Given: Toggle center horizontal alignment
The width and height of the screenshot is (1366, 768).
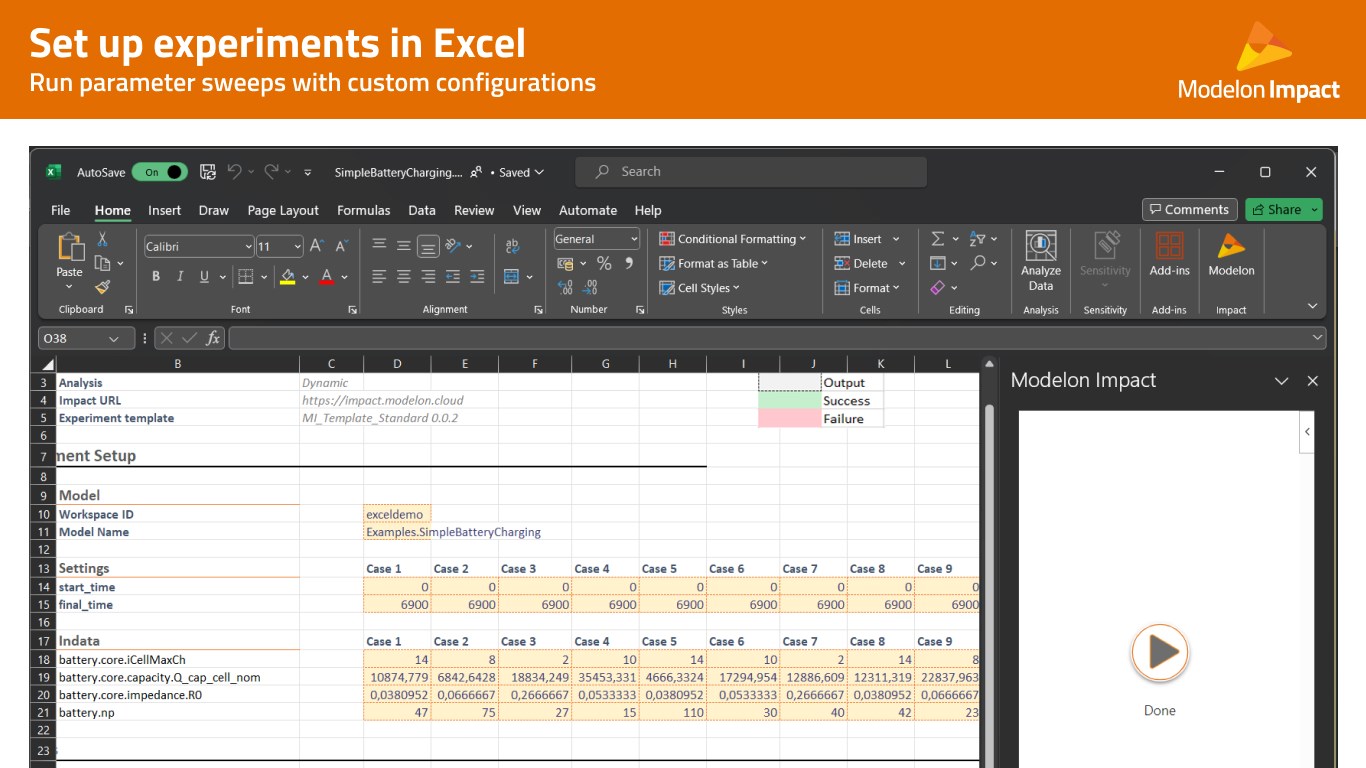Looking at the screenshot, I should [x=403, y=276].
